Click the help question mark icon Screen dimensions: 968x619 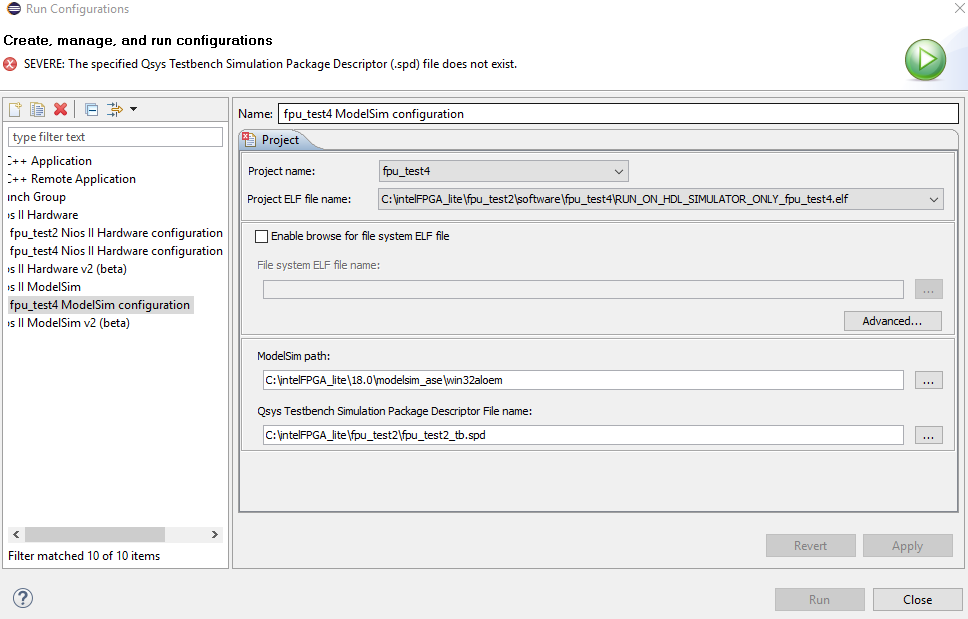click(23, 598)
